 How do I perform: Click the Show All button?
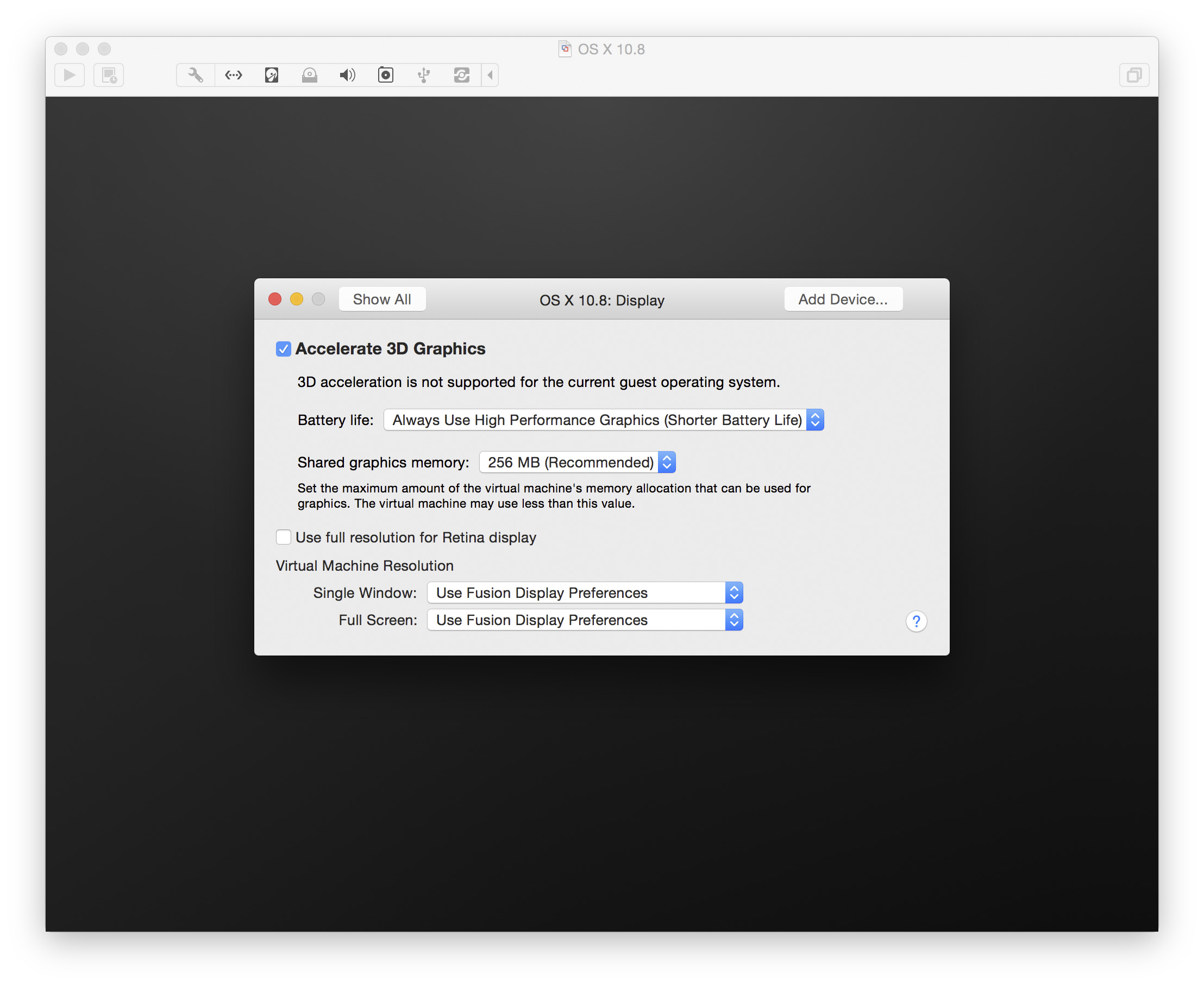[x=382, y=299]
